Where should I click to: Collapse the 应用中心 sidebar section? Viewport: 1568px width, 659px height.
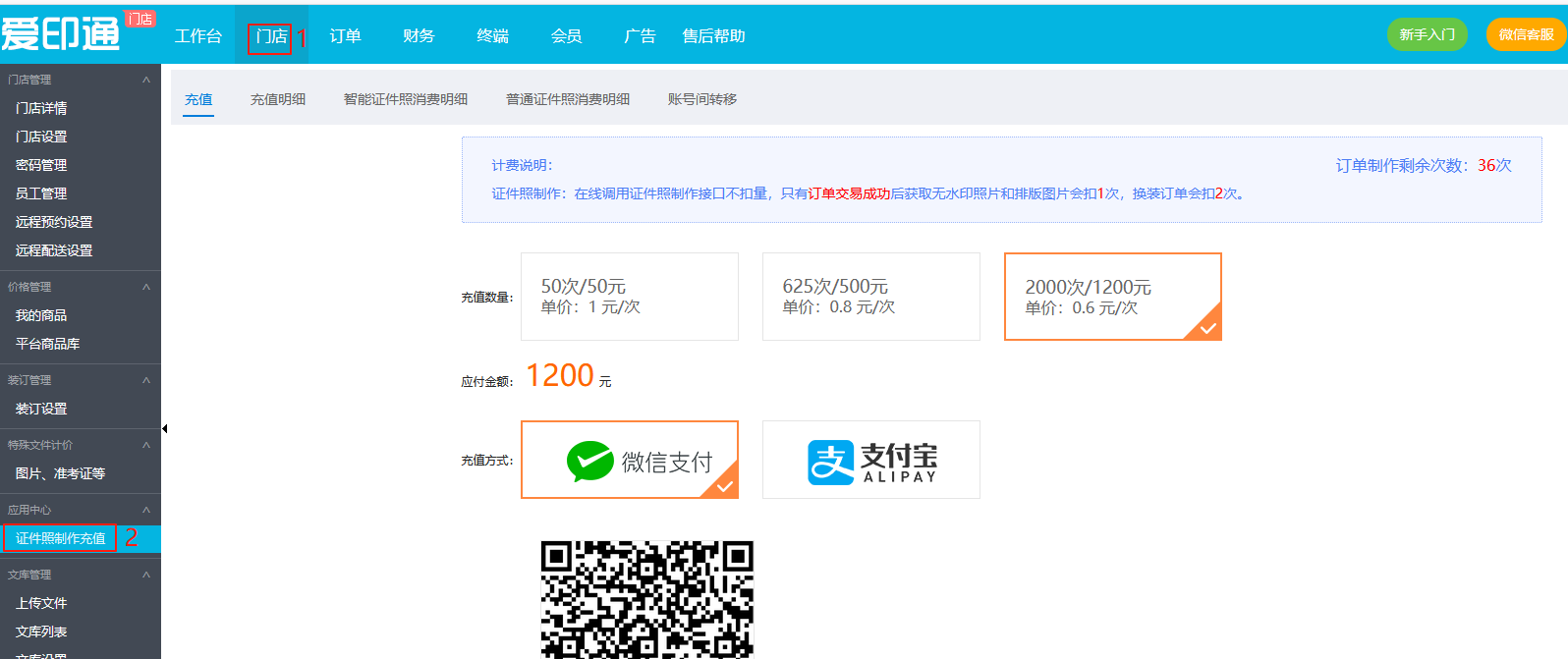146,510
